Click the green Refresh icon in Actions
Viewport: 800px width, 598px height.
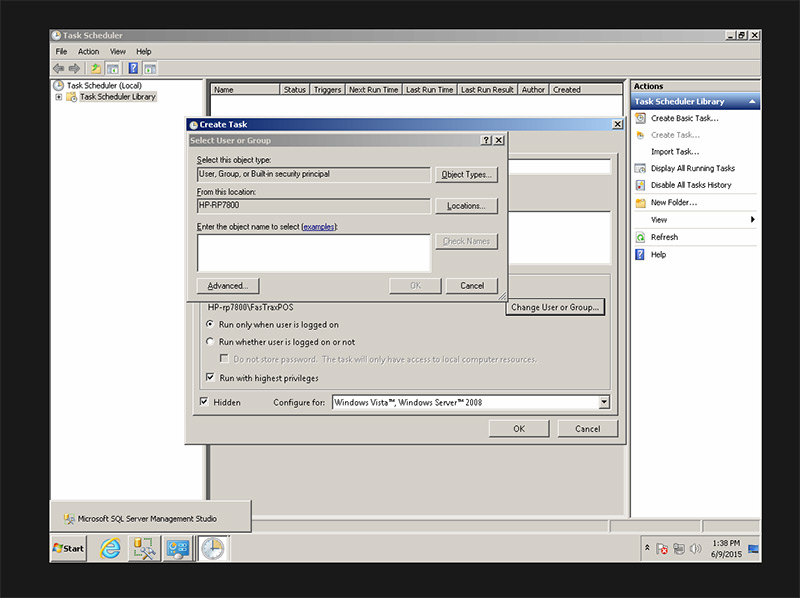(640, 237)
